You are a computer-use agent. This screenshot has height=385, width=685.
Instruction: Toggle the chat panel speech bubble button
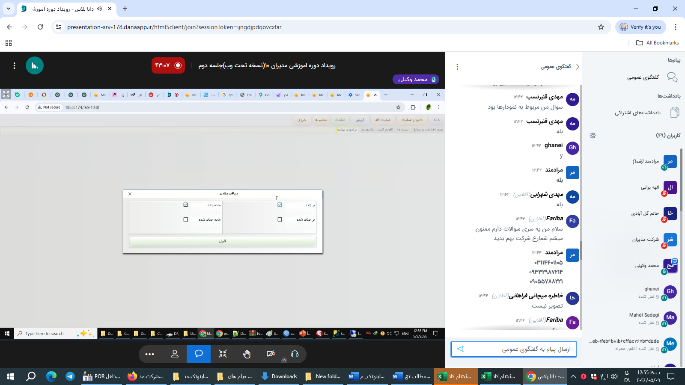199,354
